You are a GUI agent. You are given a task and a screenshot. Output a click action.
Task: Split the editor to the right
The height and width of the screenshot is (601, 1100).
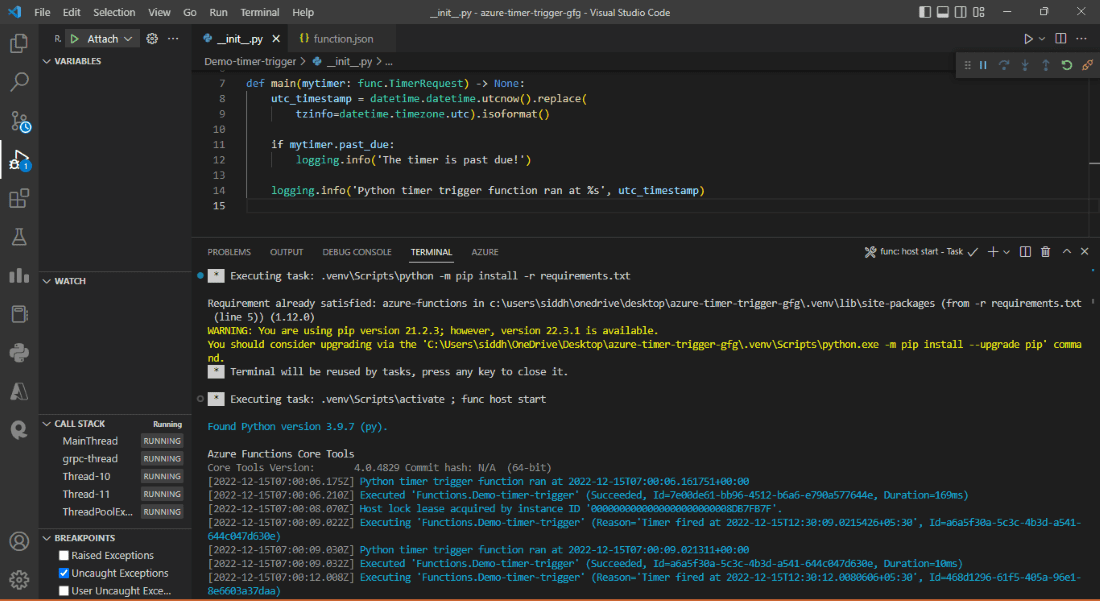tap(1061, 39)
